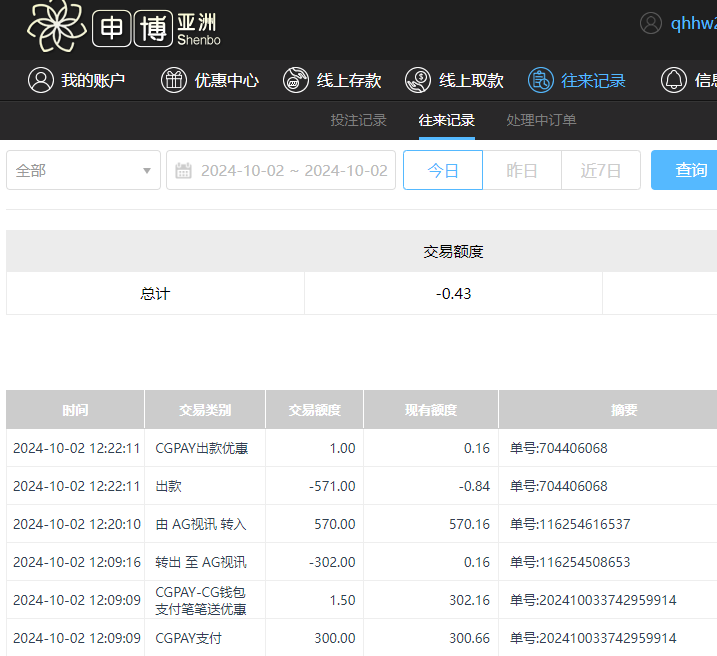Image resolution: width=717 pixels, height=656 pixels.
Task: Click the qhhw username link
Action: [x=693, y=24]
